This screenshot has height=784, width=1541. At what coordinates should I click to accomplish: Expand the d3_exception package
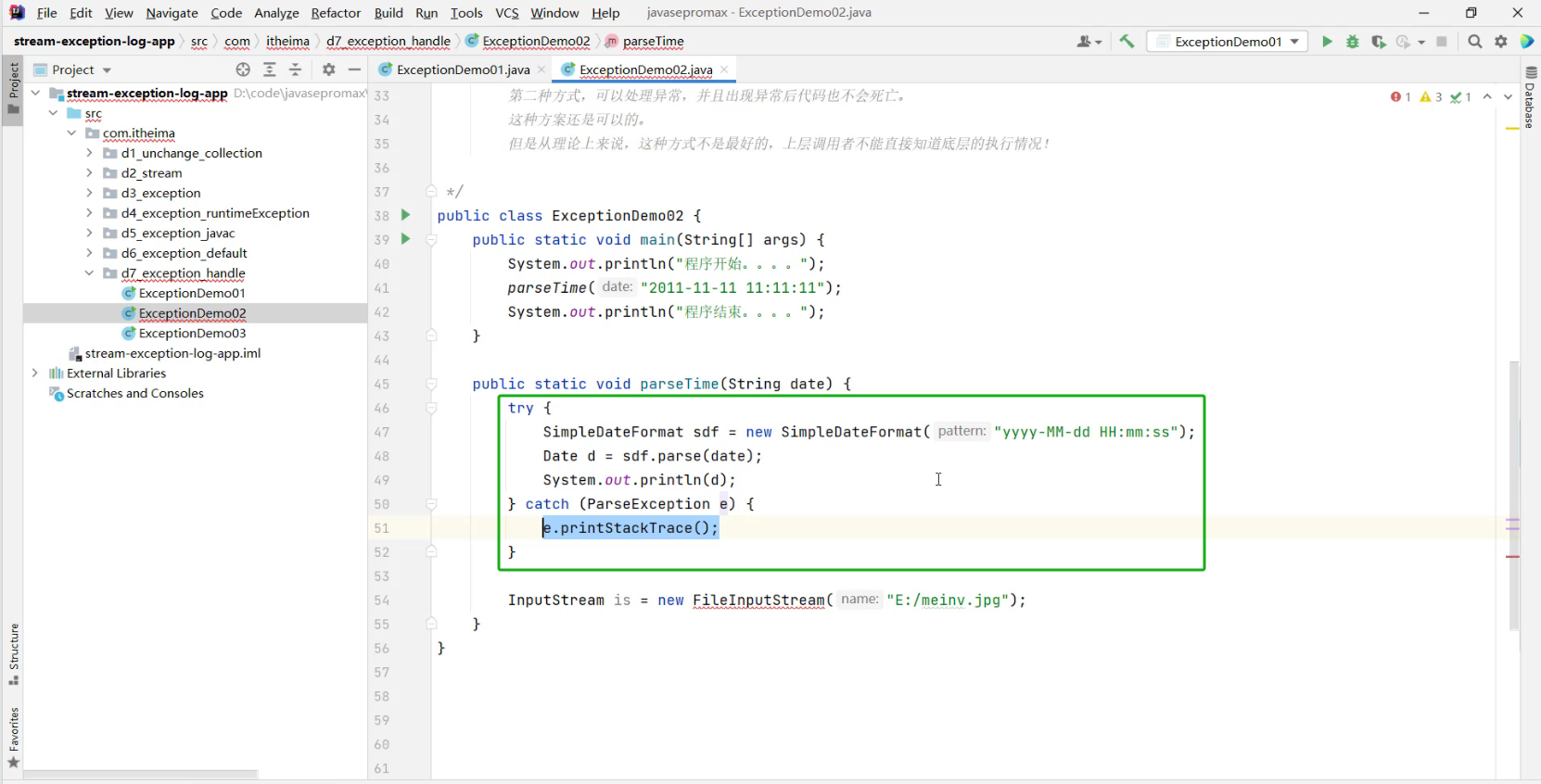click(89, 193)
